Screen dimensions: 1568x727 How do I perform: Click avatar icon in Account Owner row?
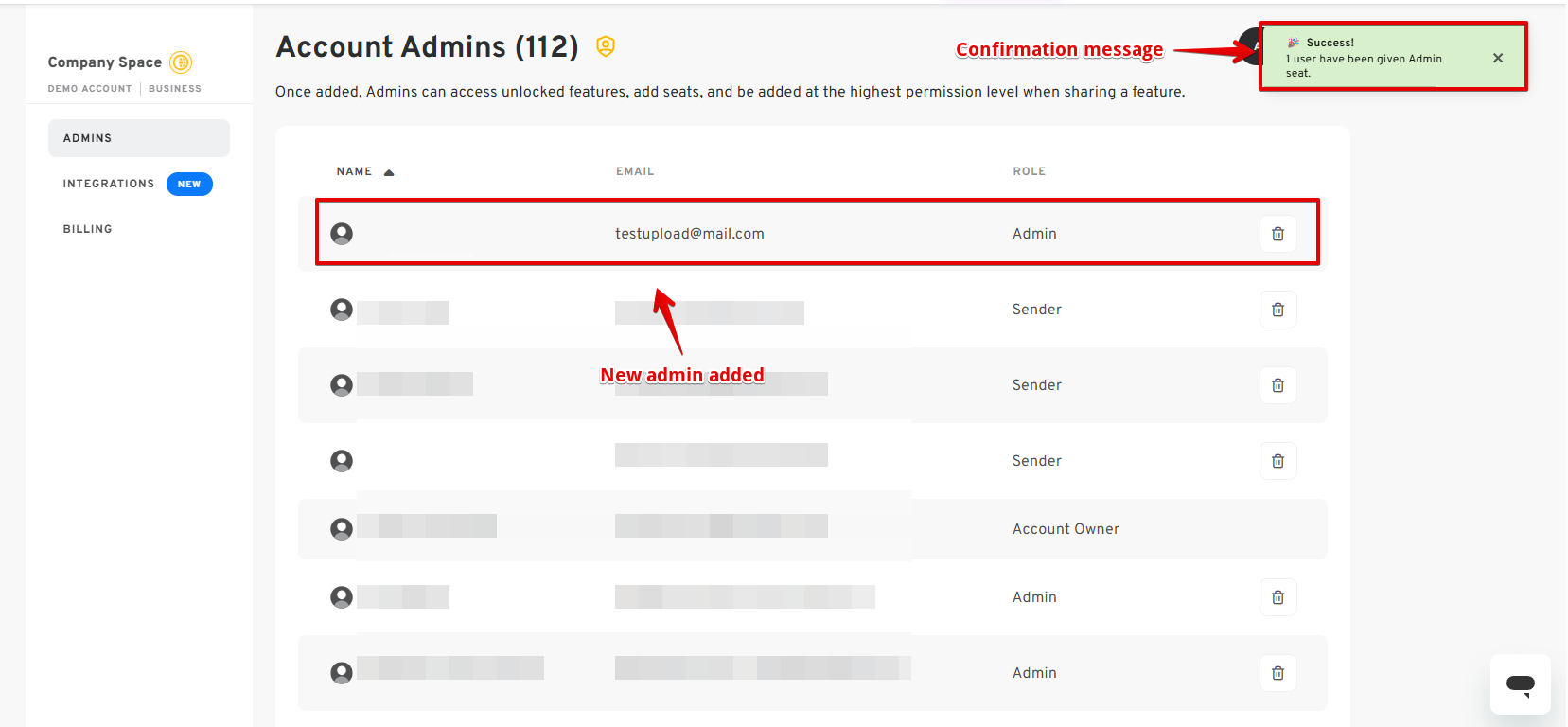tap(342, 529)
